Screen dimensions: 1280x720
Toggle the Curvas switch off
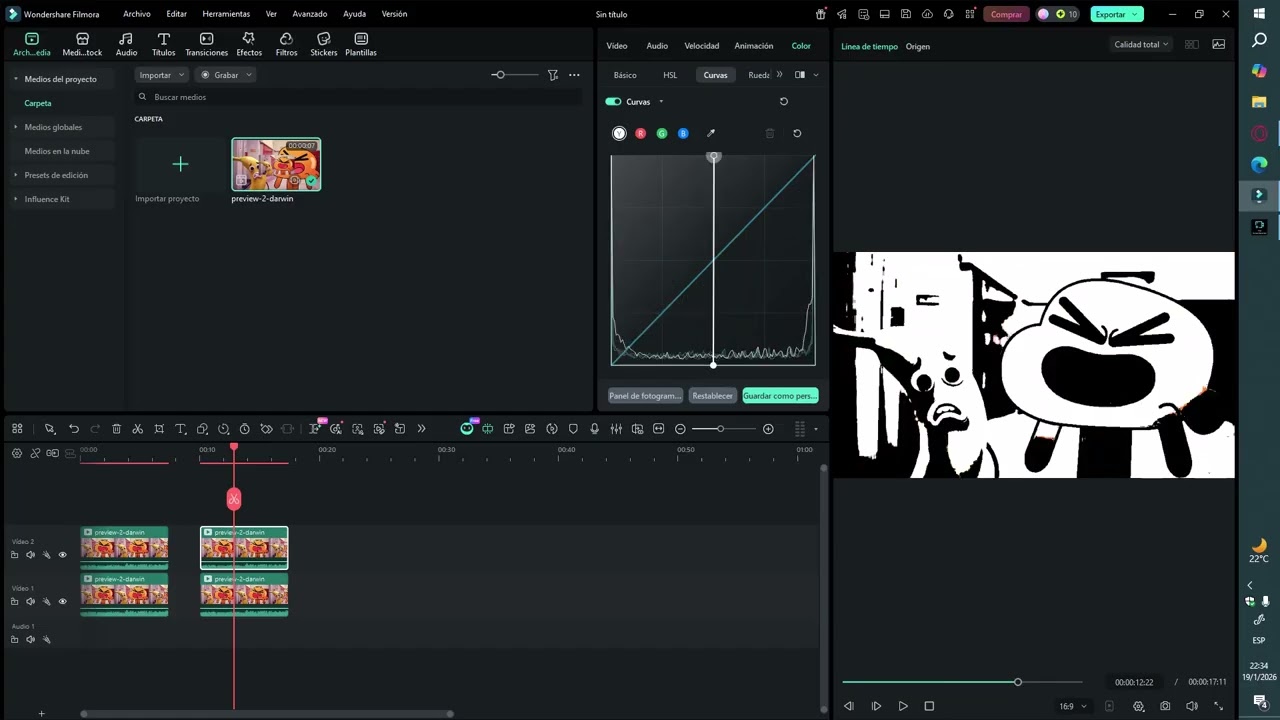613,102
